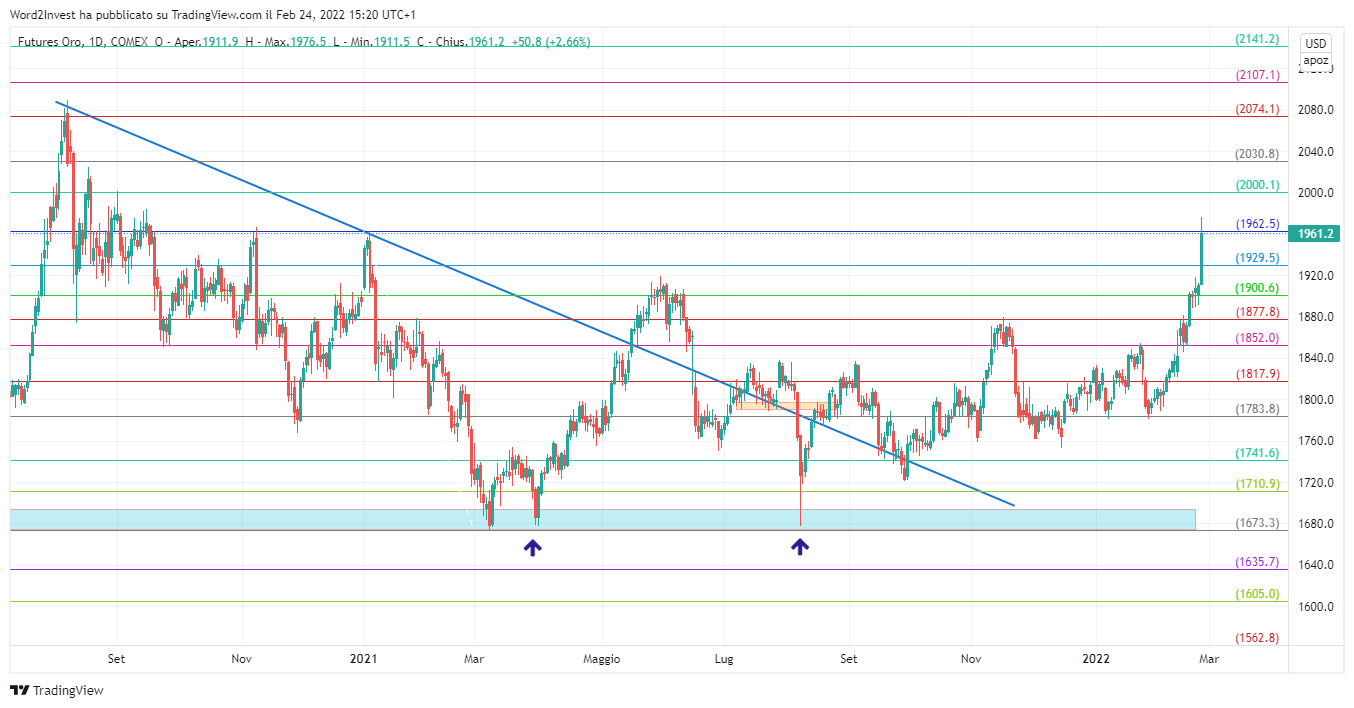The image size is (1354, 708).
Task: Click the 1D timeframe in chart legend
Action: point(95,42)
